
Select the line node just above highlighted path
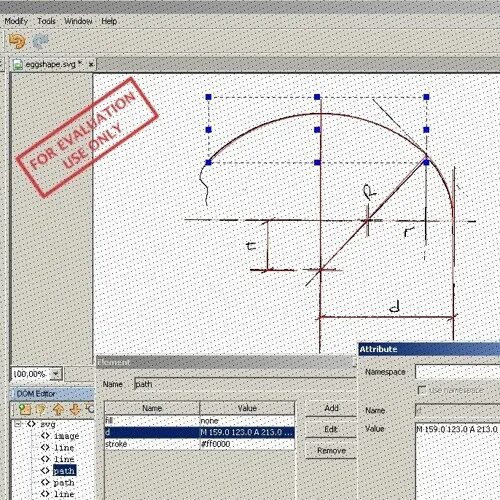point(64,459)
